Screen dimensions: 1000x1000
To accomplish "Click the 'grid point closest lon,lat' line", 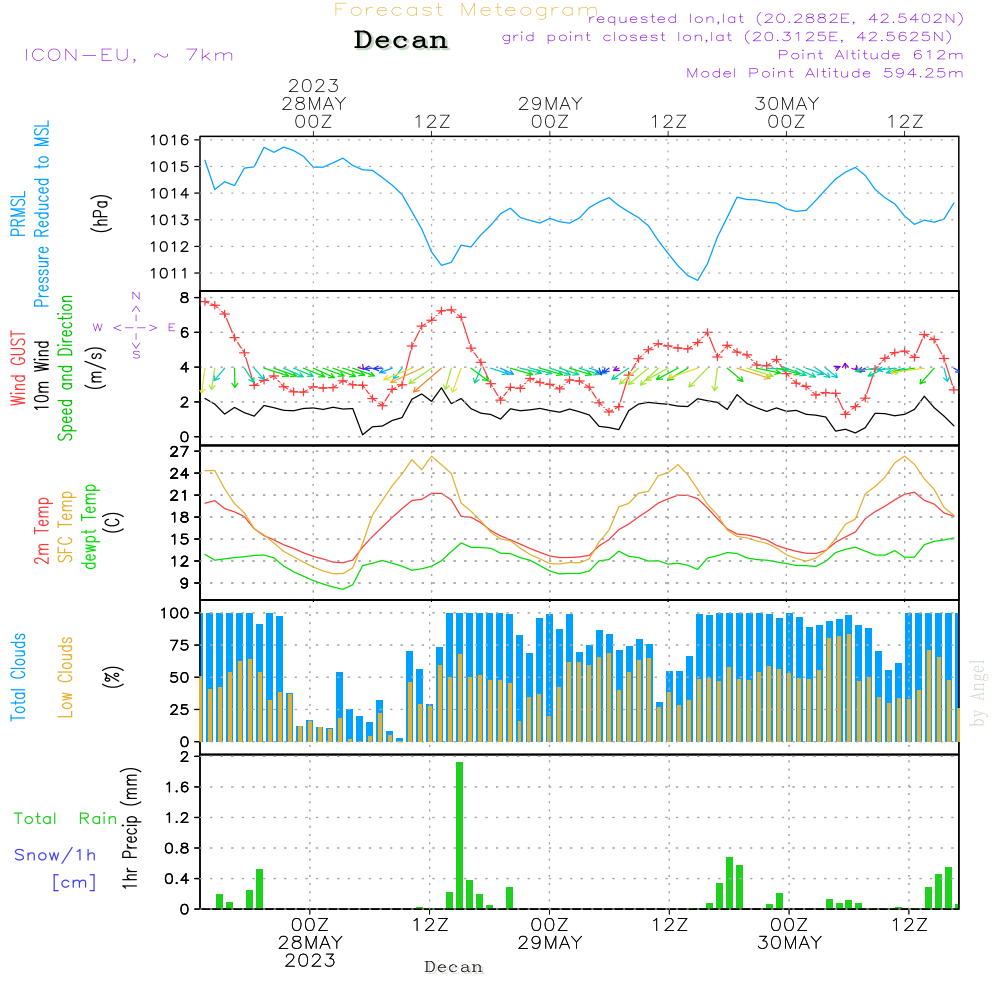I will 727,36.
